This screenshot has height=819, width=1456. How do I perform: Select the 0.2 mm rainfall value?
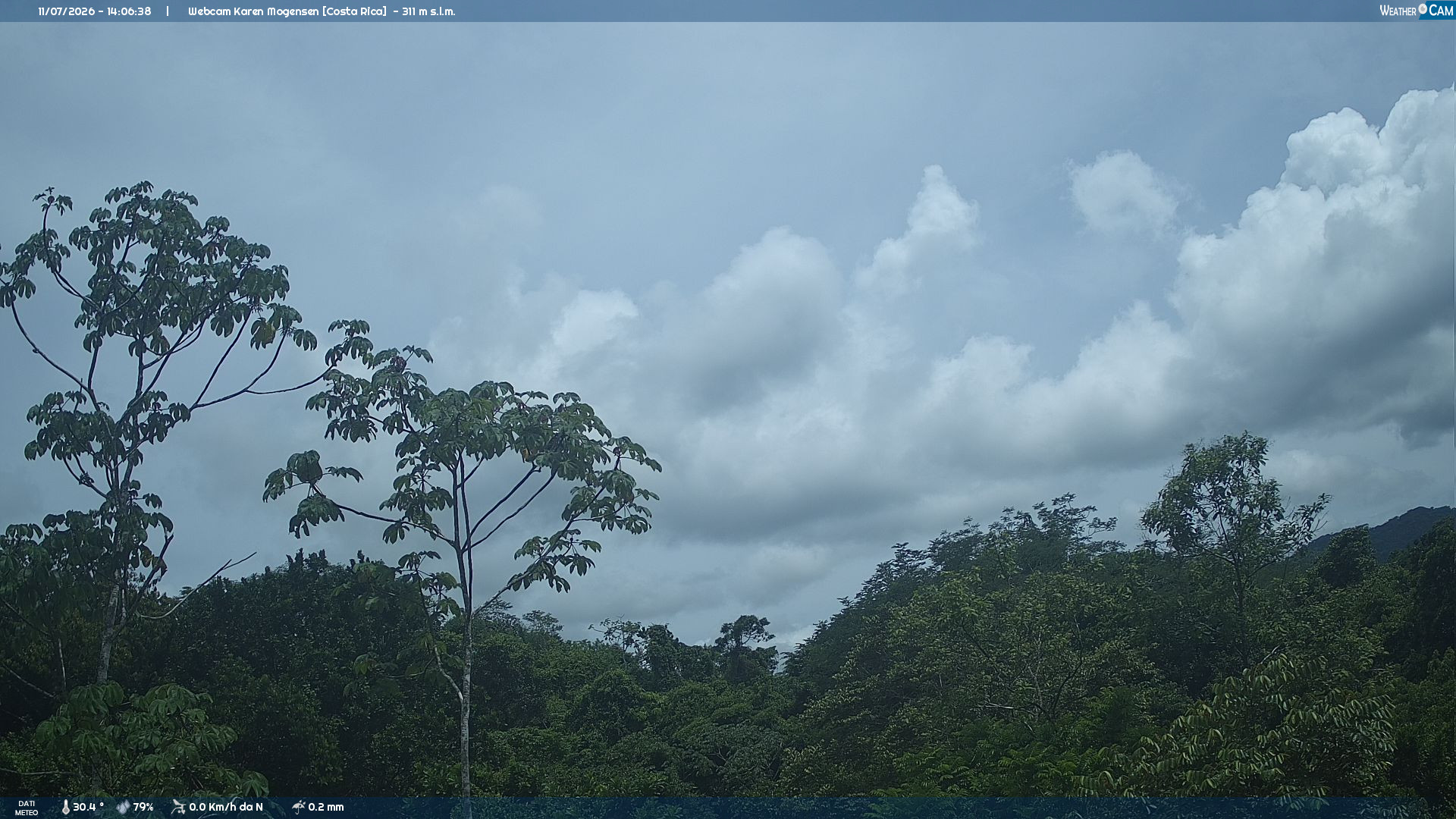(326, 808)
